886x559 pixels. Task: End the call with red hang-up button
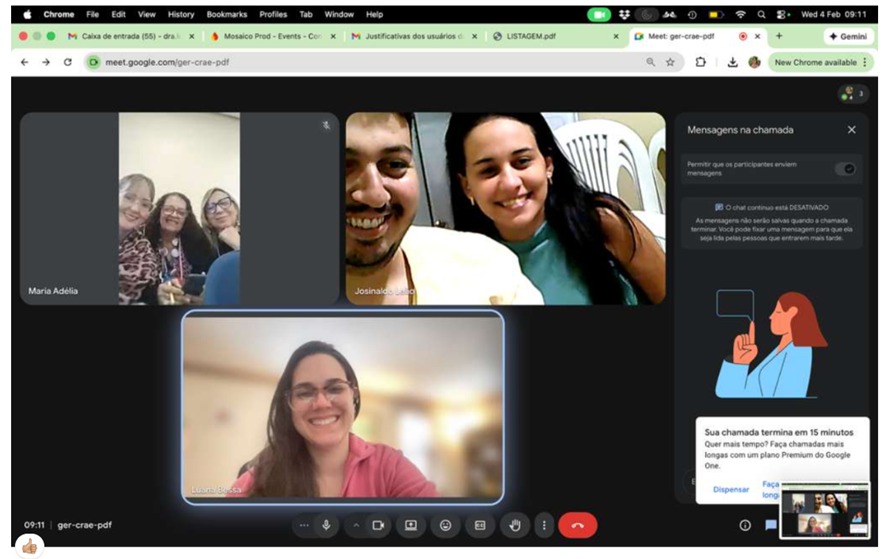click(578, 525)
